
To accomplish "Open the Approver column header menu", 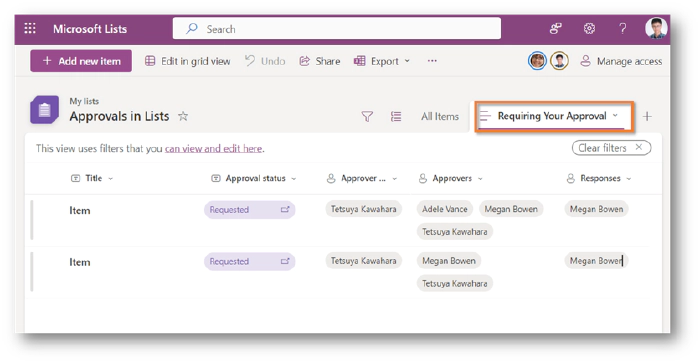I will coord(362,178).
